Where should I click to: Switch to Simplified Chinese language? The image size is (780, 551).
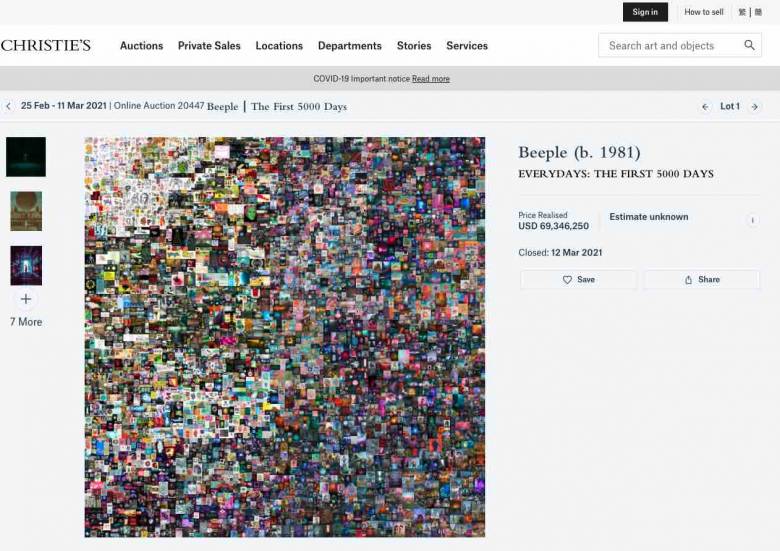[758, 12]
